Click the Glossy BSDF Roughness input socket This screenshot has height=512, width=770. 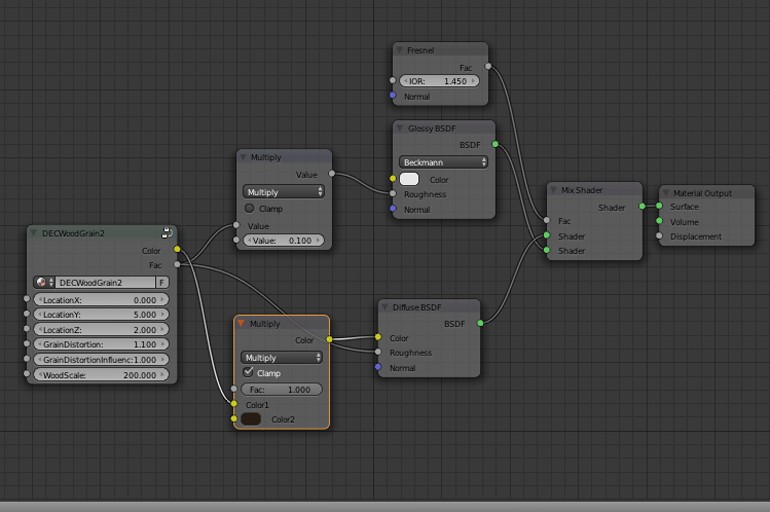click(393, 193)
